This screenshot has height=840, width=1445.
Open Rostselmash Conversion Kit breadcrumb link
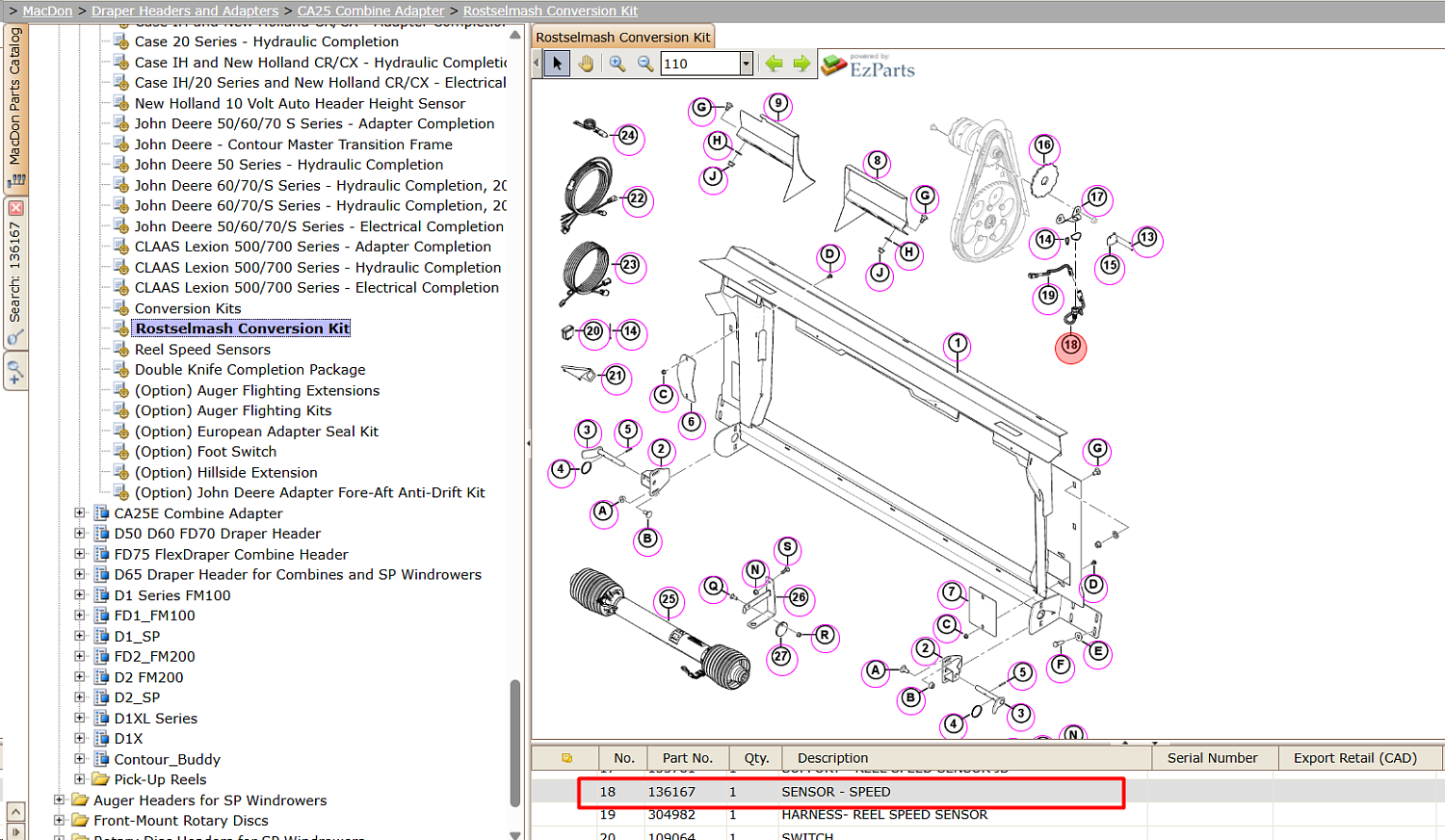[x=550, y=11]
